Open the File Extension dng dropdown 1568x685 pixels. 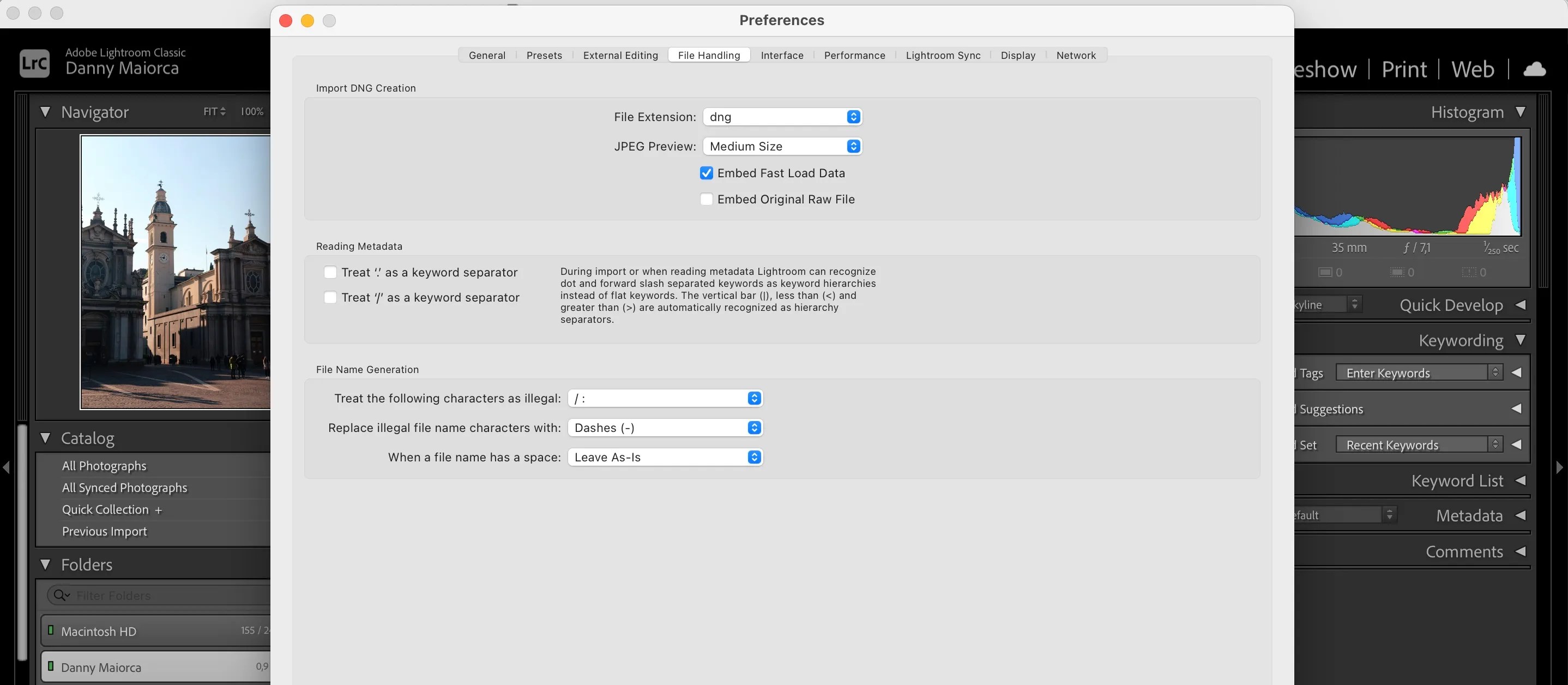[782, 117]
